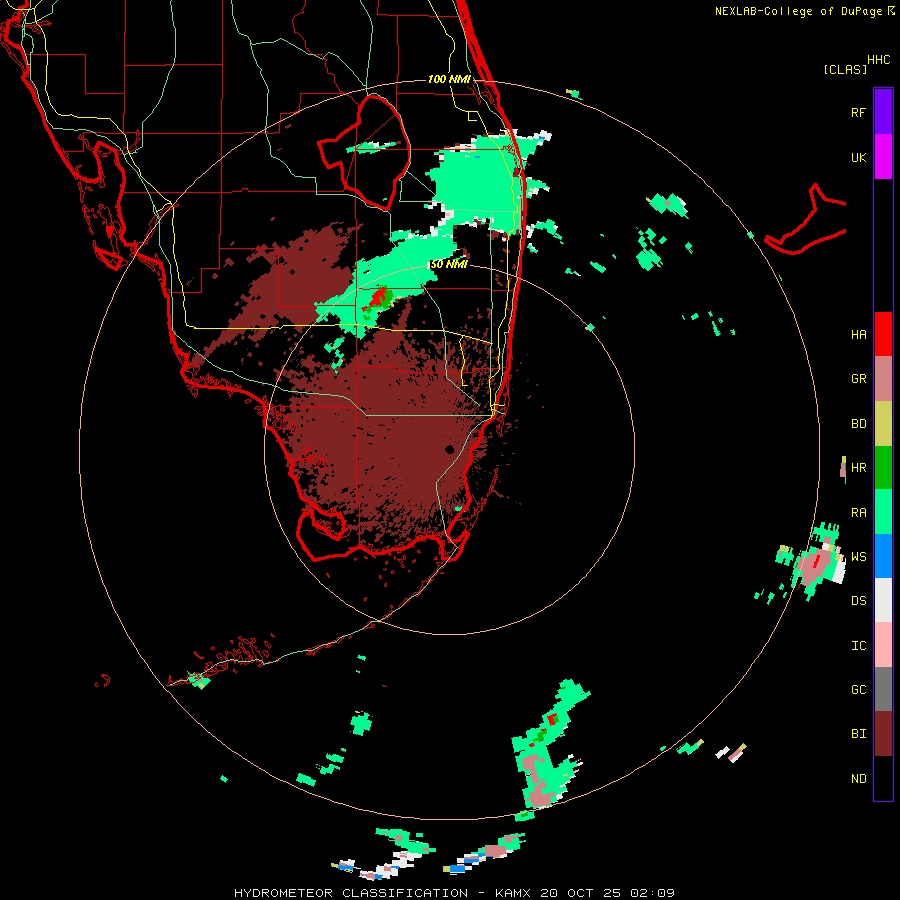
Task: Click the "GC" legend label
Action: tap(858, 690)
